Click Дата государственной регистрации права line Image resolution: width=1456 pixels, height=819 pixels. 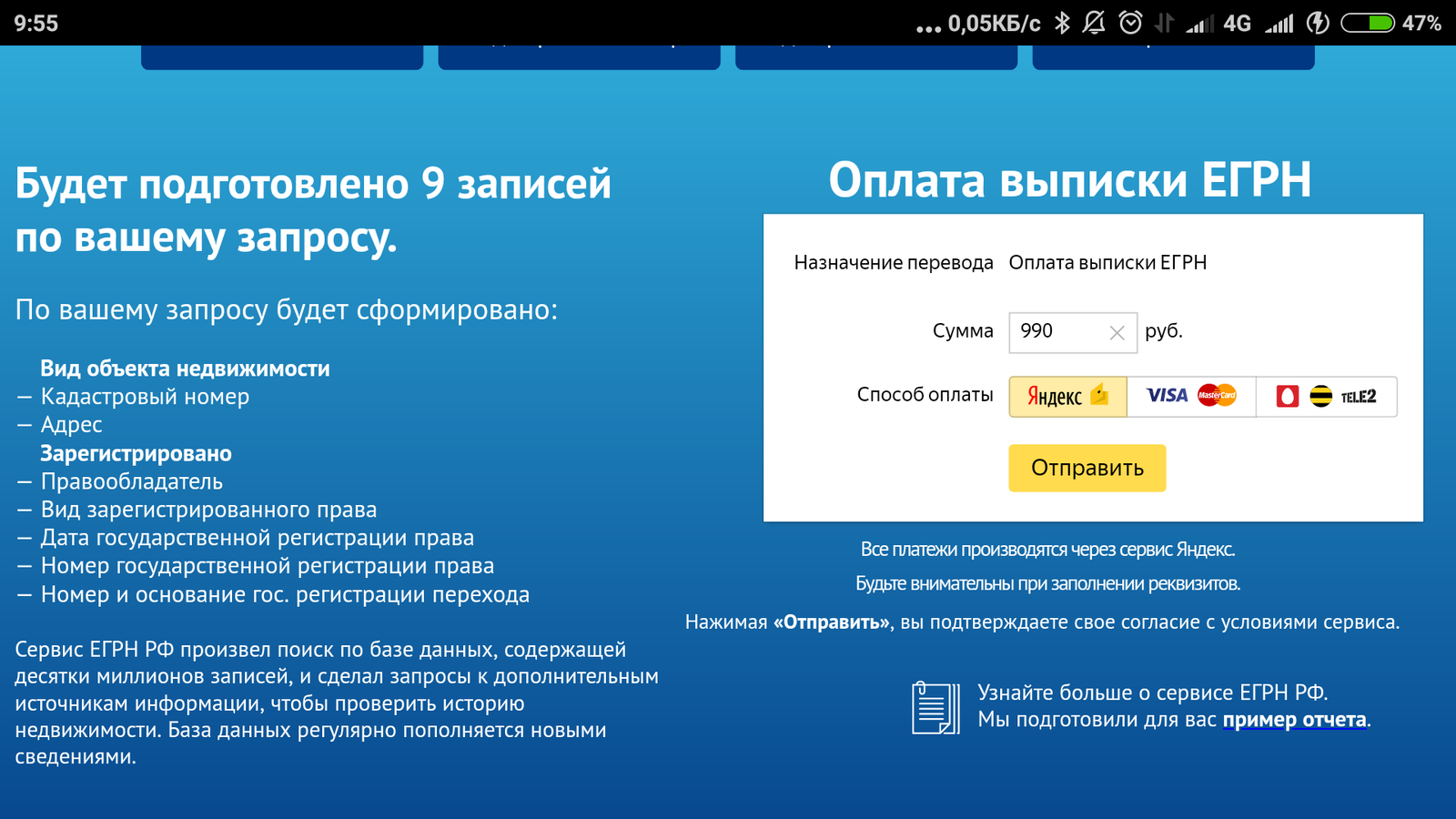pos(257,538)
